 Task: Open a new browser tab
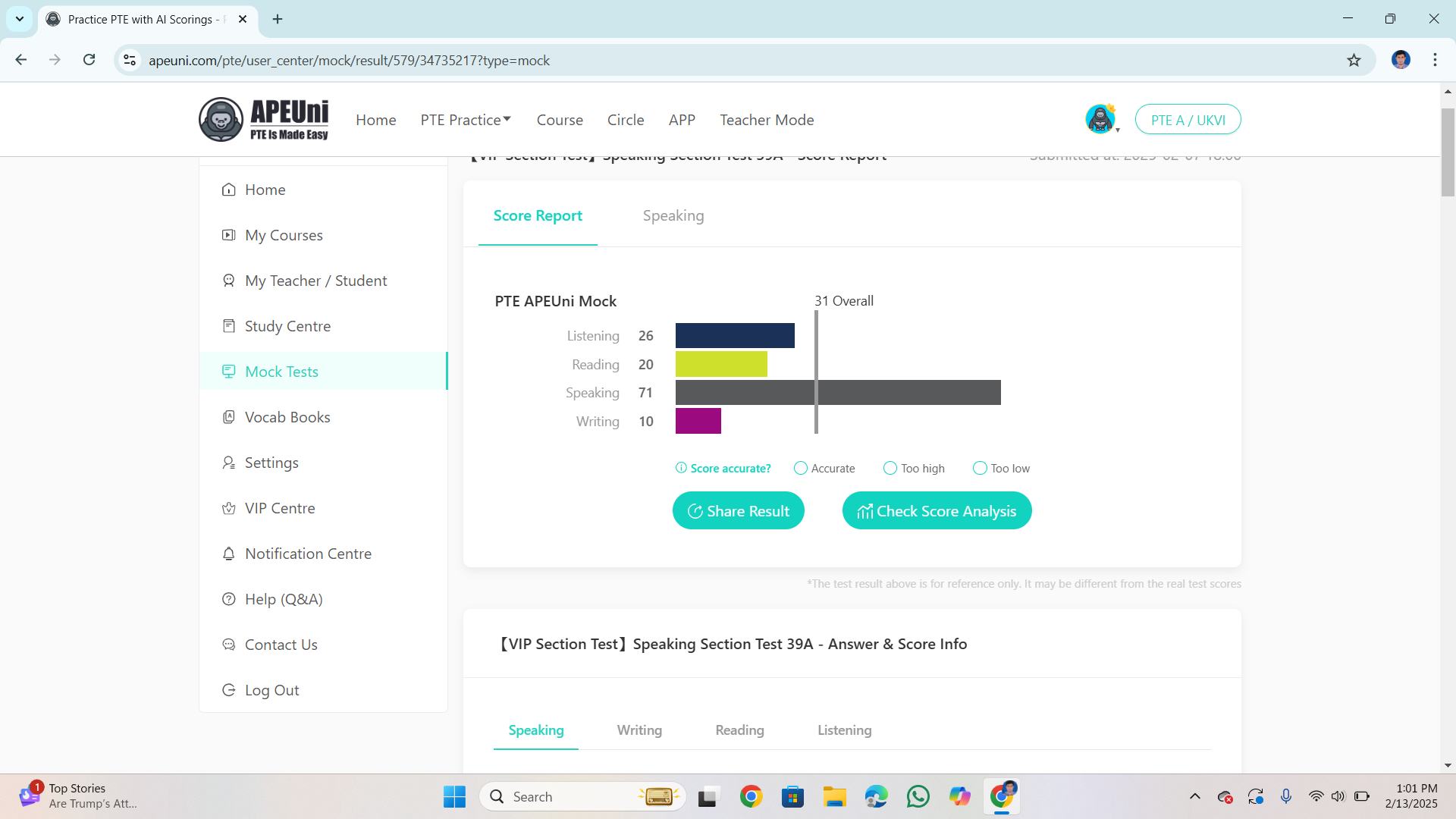tap(278, 19)
